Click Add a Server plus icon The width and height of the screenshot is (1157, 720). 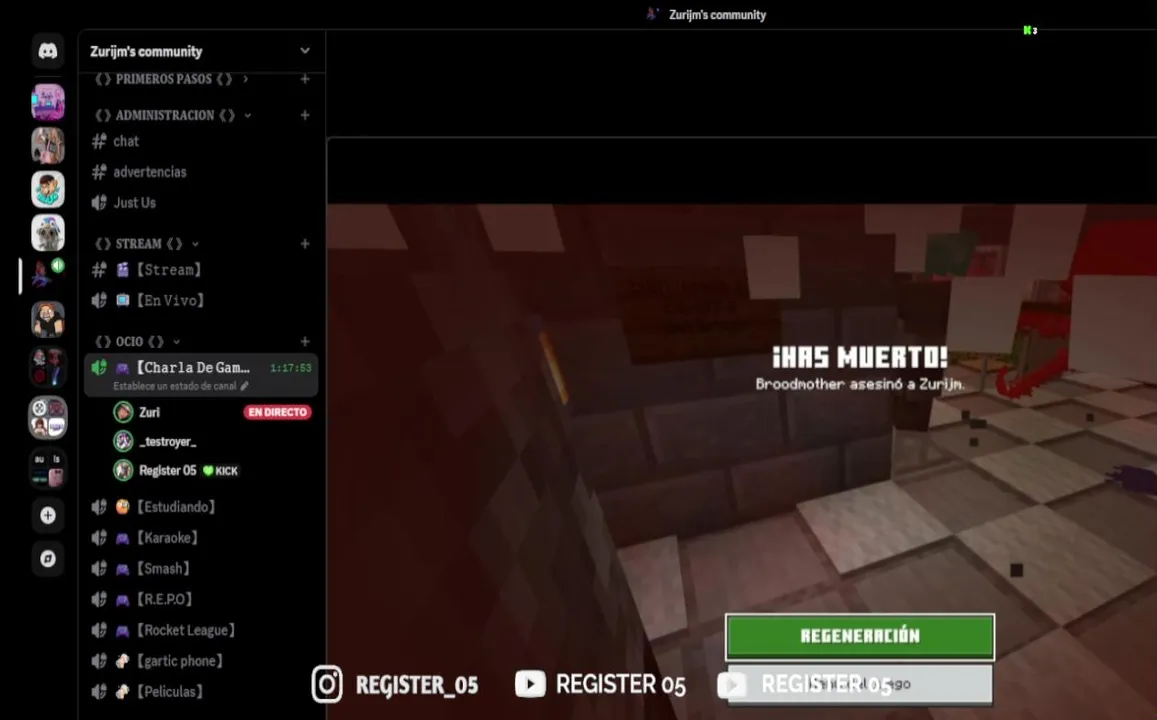click(x=48, y=515)
